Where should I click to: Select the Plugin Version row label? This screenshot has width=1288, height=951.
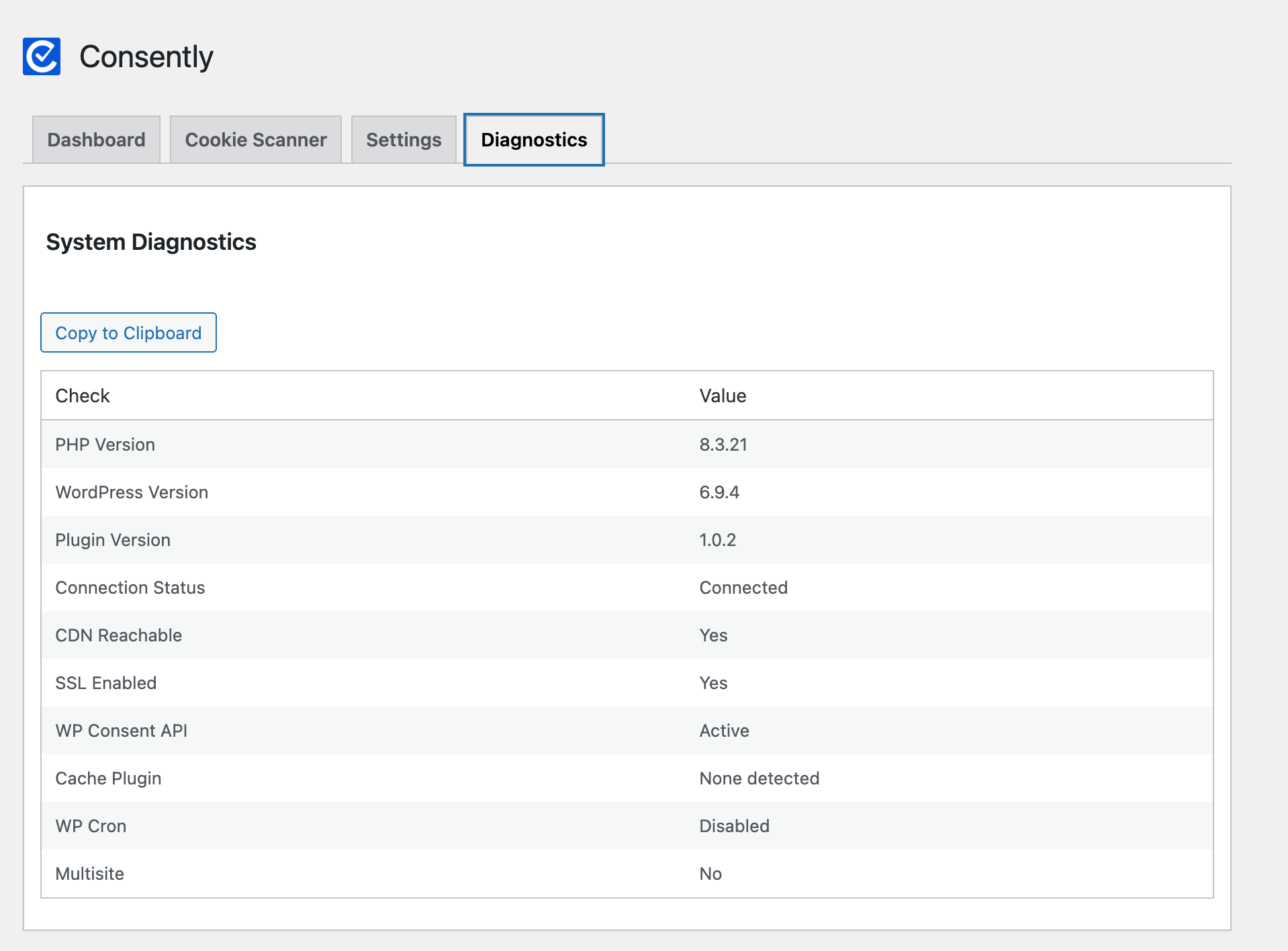coord(113,540)
